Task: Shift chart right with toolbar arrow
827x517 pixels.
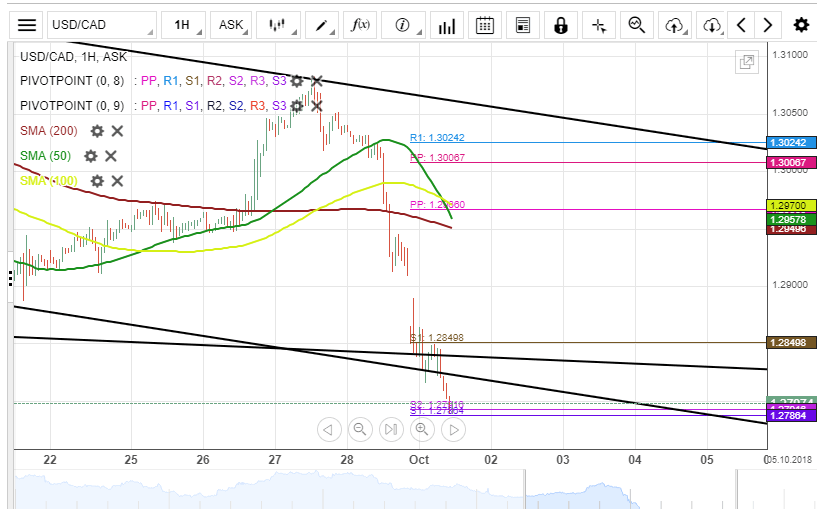Action: point(768,25)
